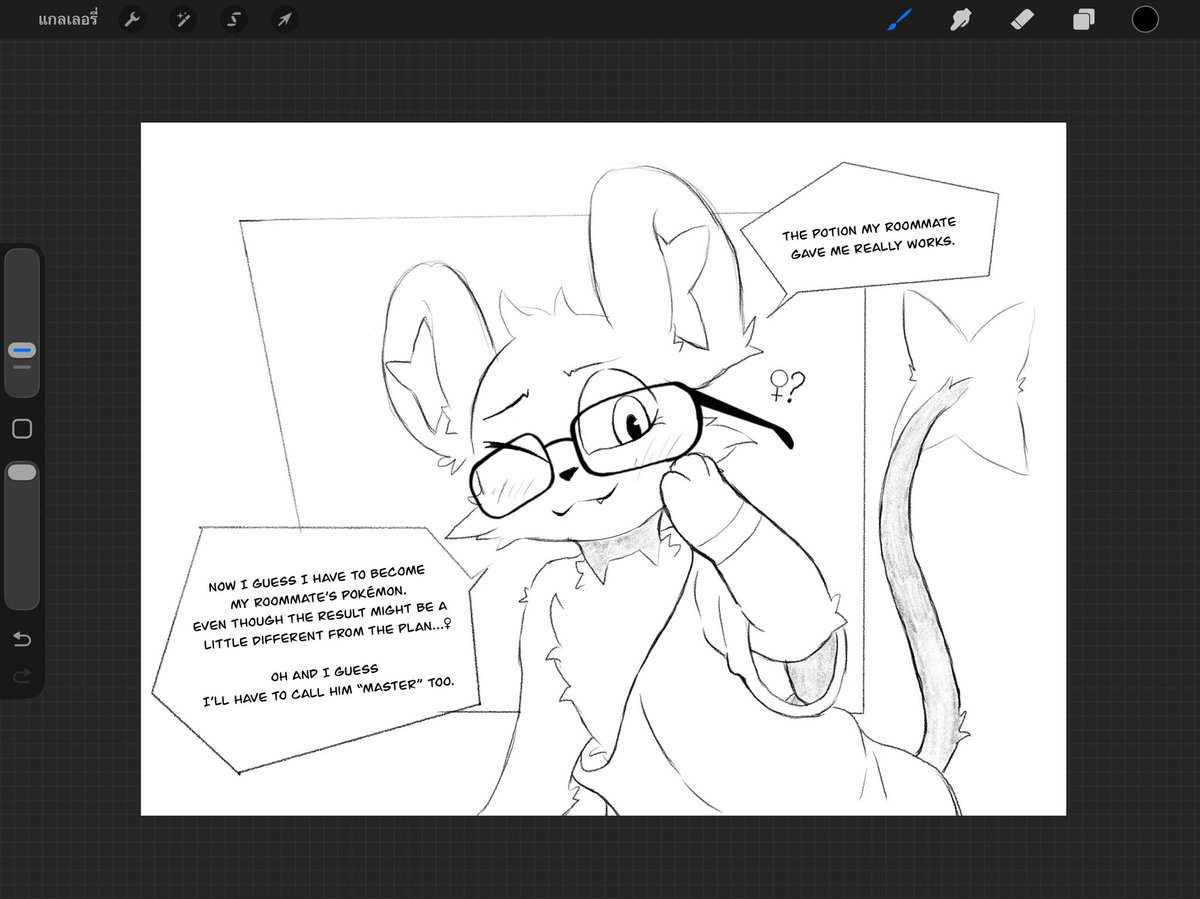The width and height of the screenshot is (1200, 899).
Task: Undo the last stroke with the undo arrow
Action: (22, 639)
